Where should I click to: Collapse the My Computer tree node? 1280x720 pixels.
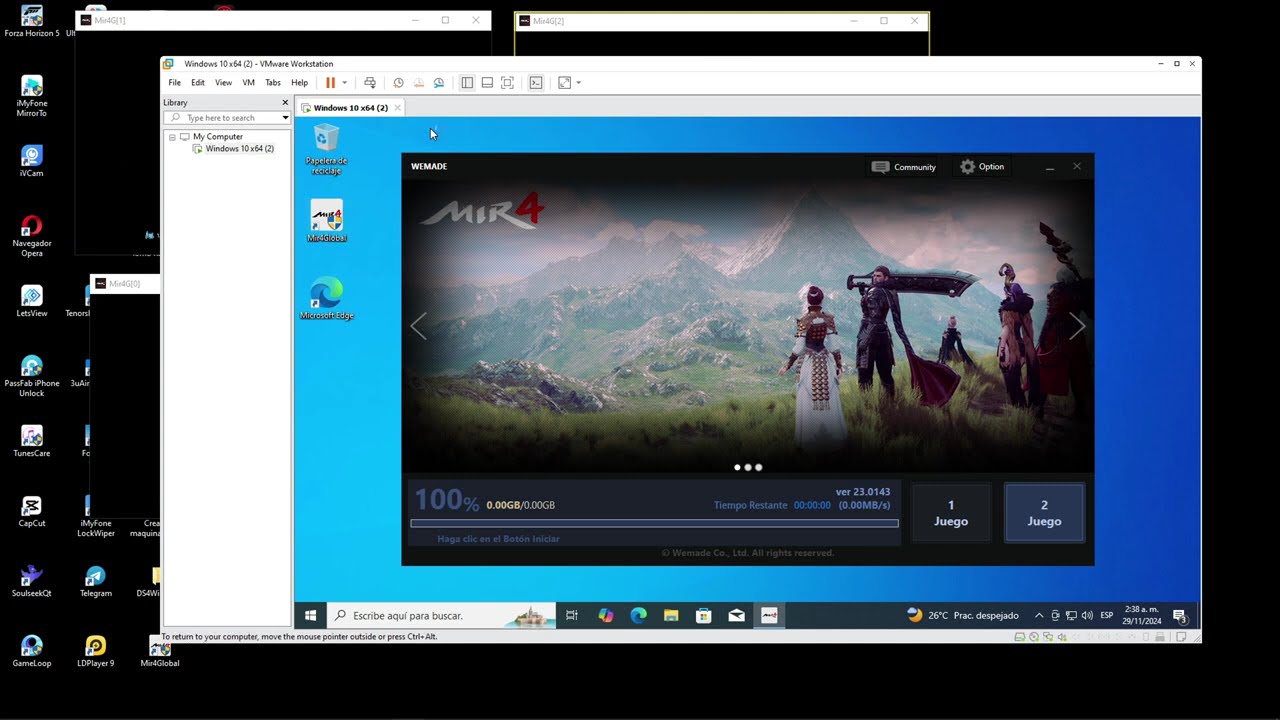tap(172, 136)
